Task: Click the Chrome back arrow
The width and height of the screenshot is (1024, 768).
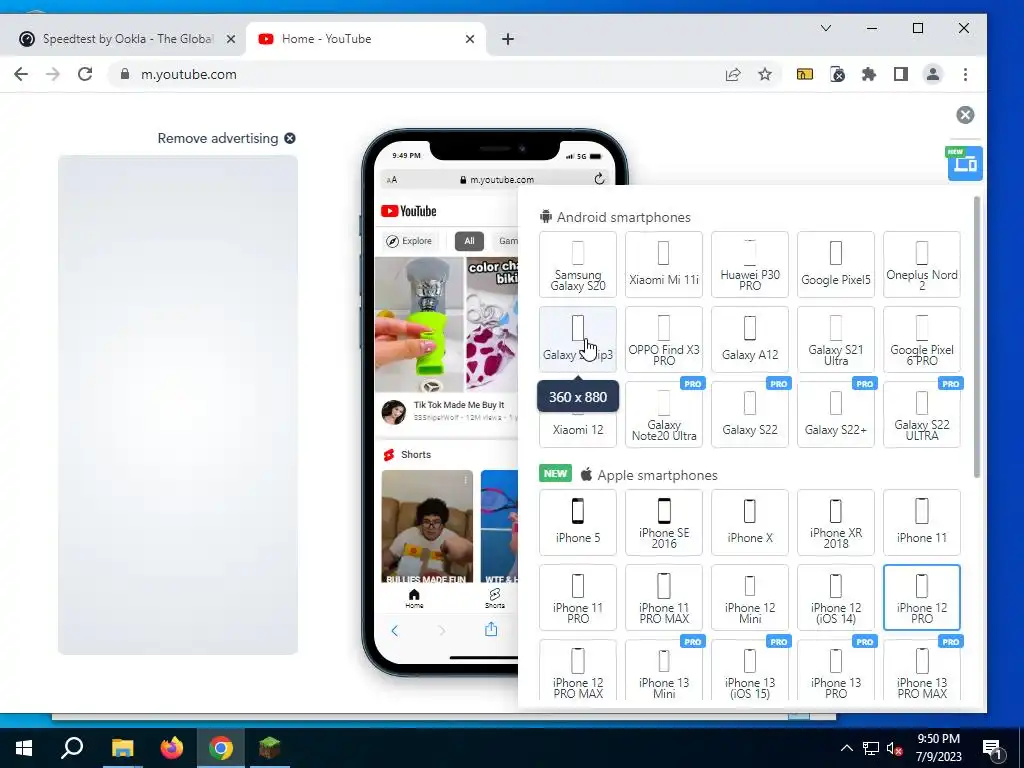Action: (21, 74)
